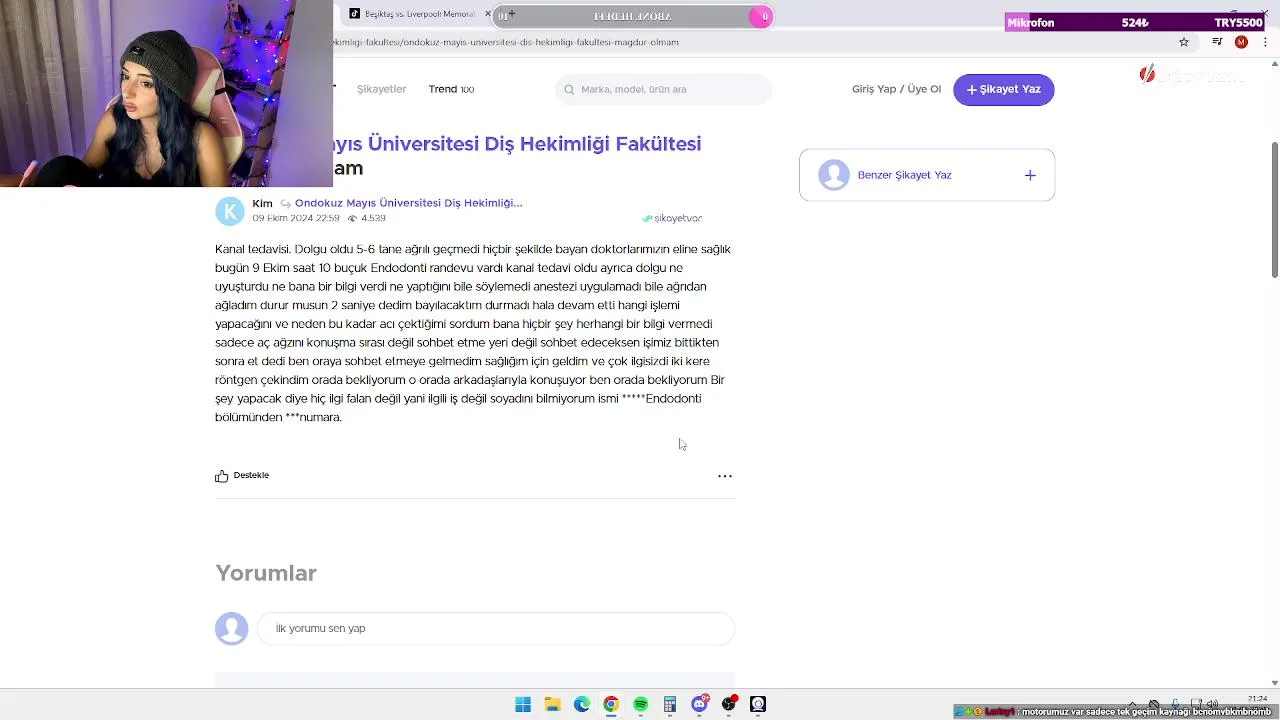Open Ondokuz Mayıs Üniversitesi Diş Hekimliği brand link
This screenshot has width=1280, height=720.
tap(408, 203)
